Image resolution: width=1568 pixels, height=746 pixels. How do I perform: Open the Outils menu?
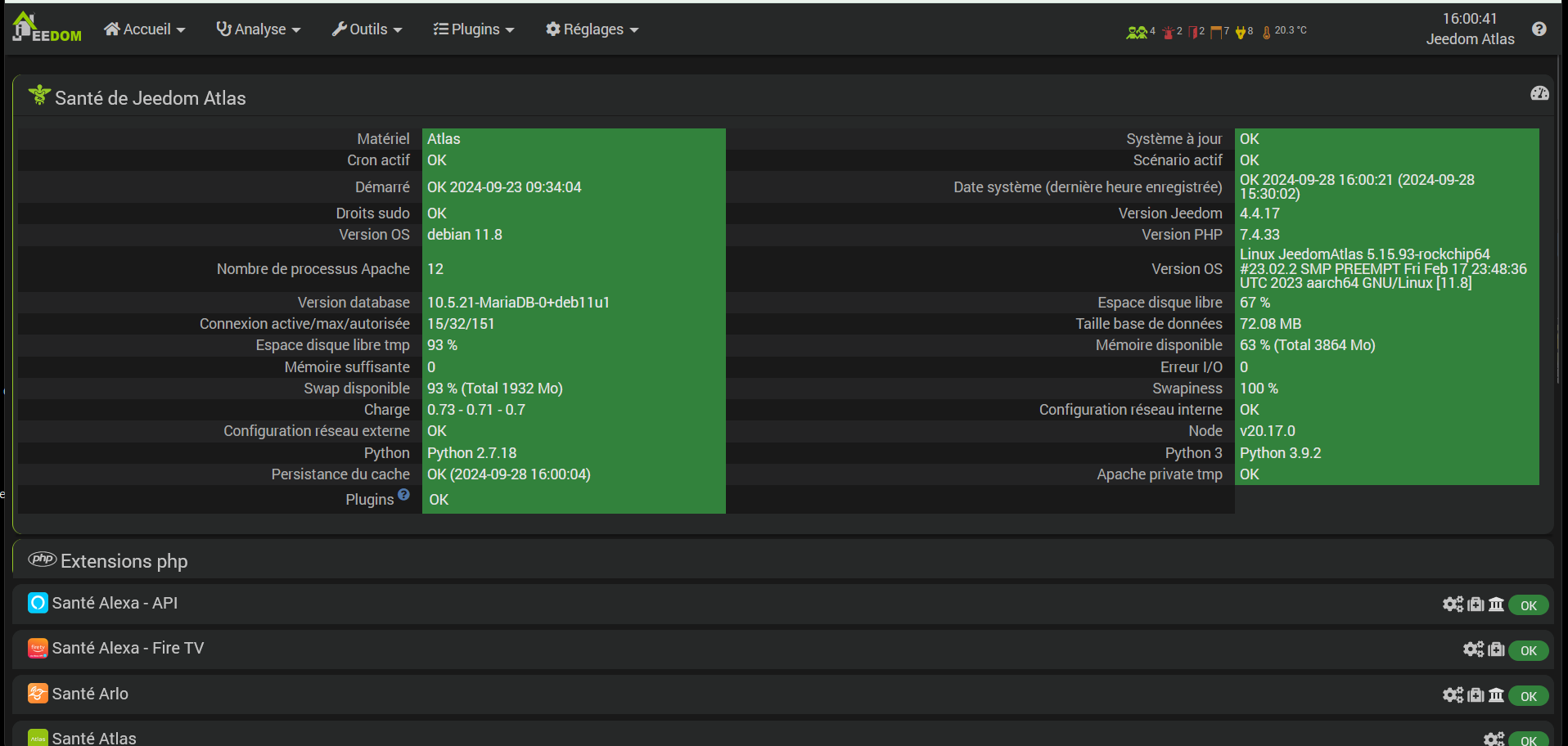367,29
